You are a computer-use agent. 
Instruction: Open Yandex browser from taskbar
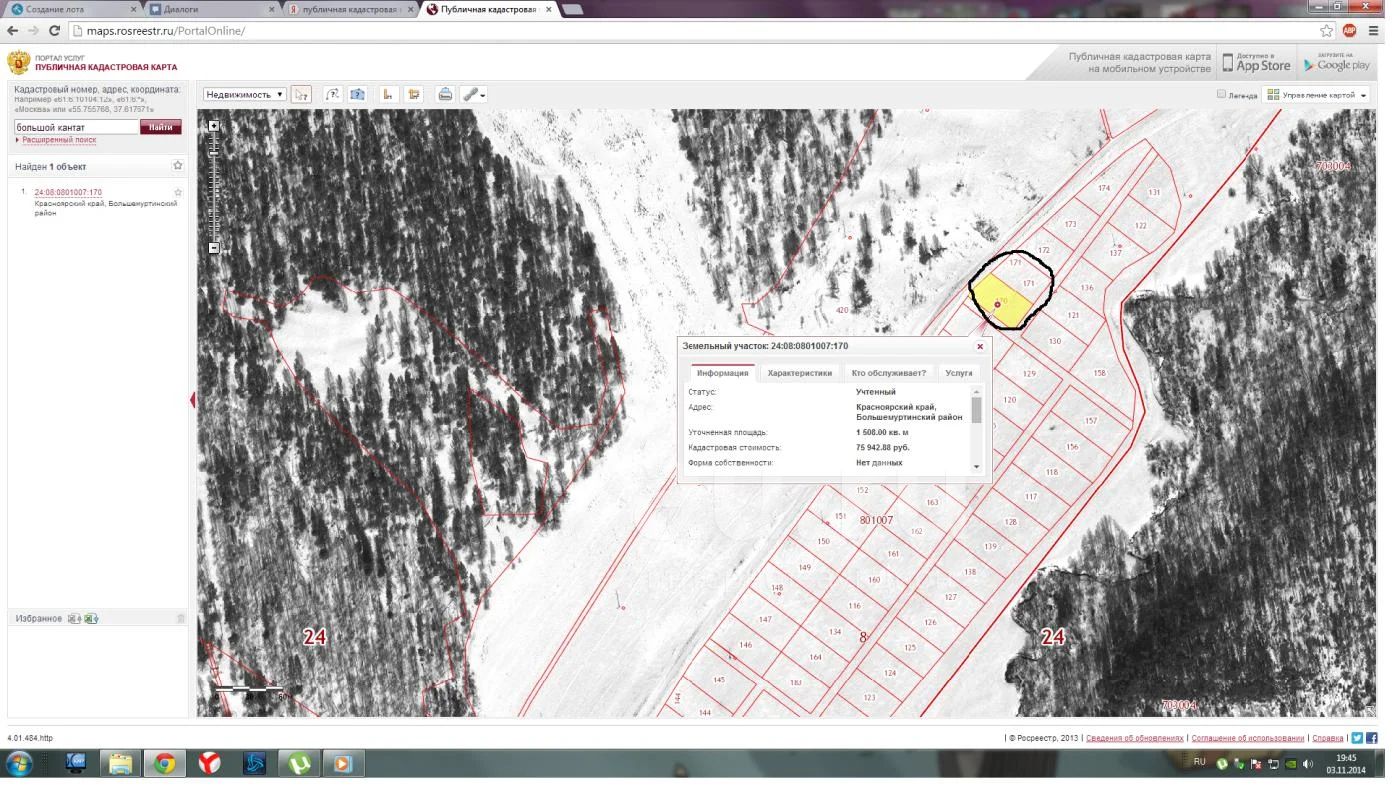(x=209, y=765)
